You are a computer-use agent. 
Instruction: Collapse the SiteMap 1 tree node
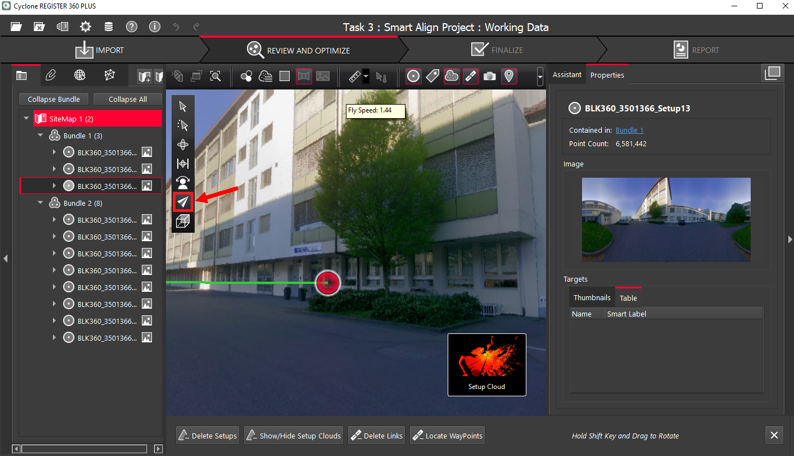click(27, 118)
